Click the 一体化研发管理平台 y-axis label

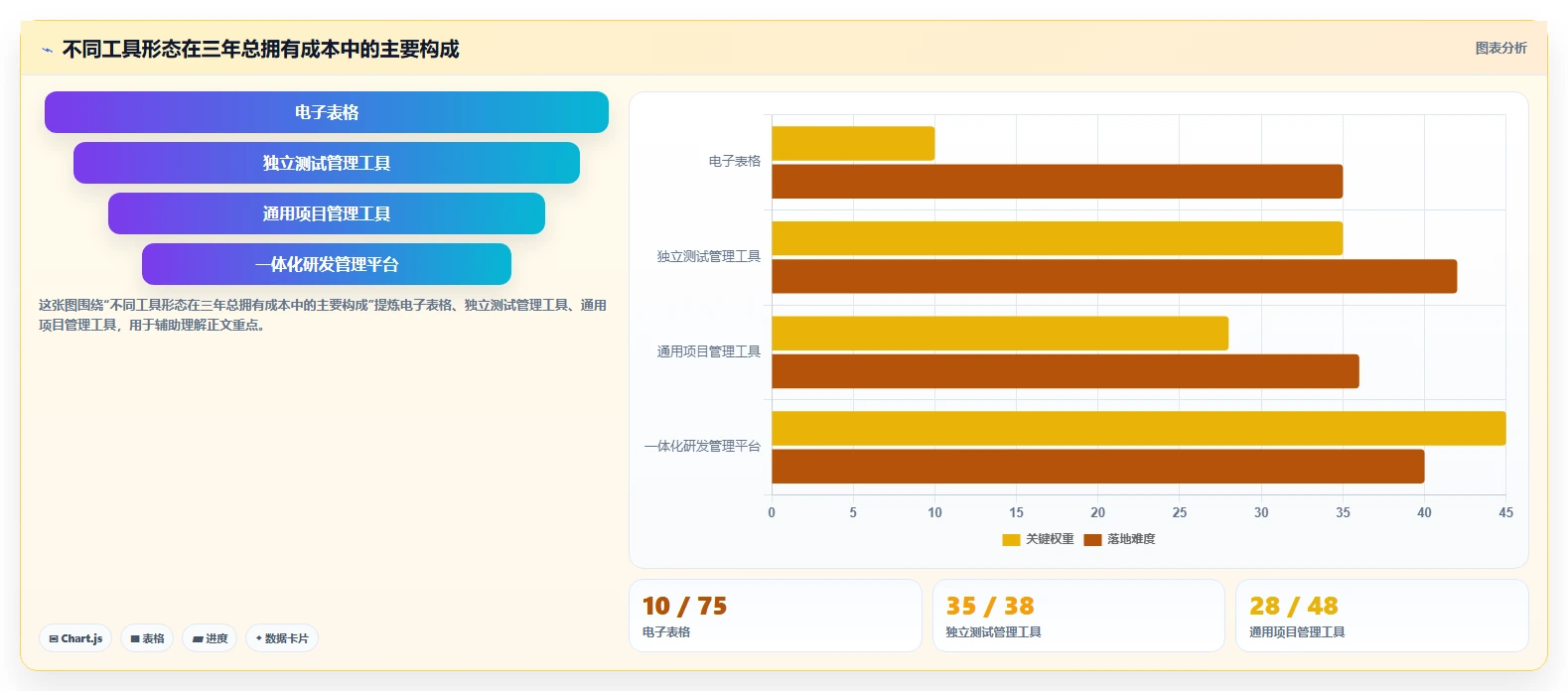pyautogui.click(x=702, y=447)
